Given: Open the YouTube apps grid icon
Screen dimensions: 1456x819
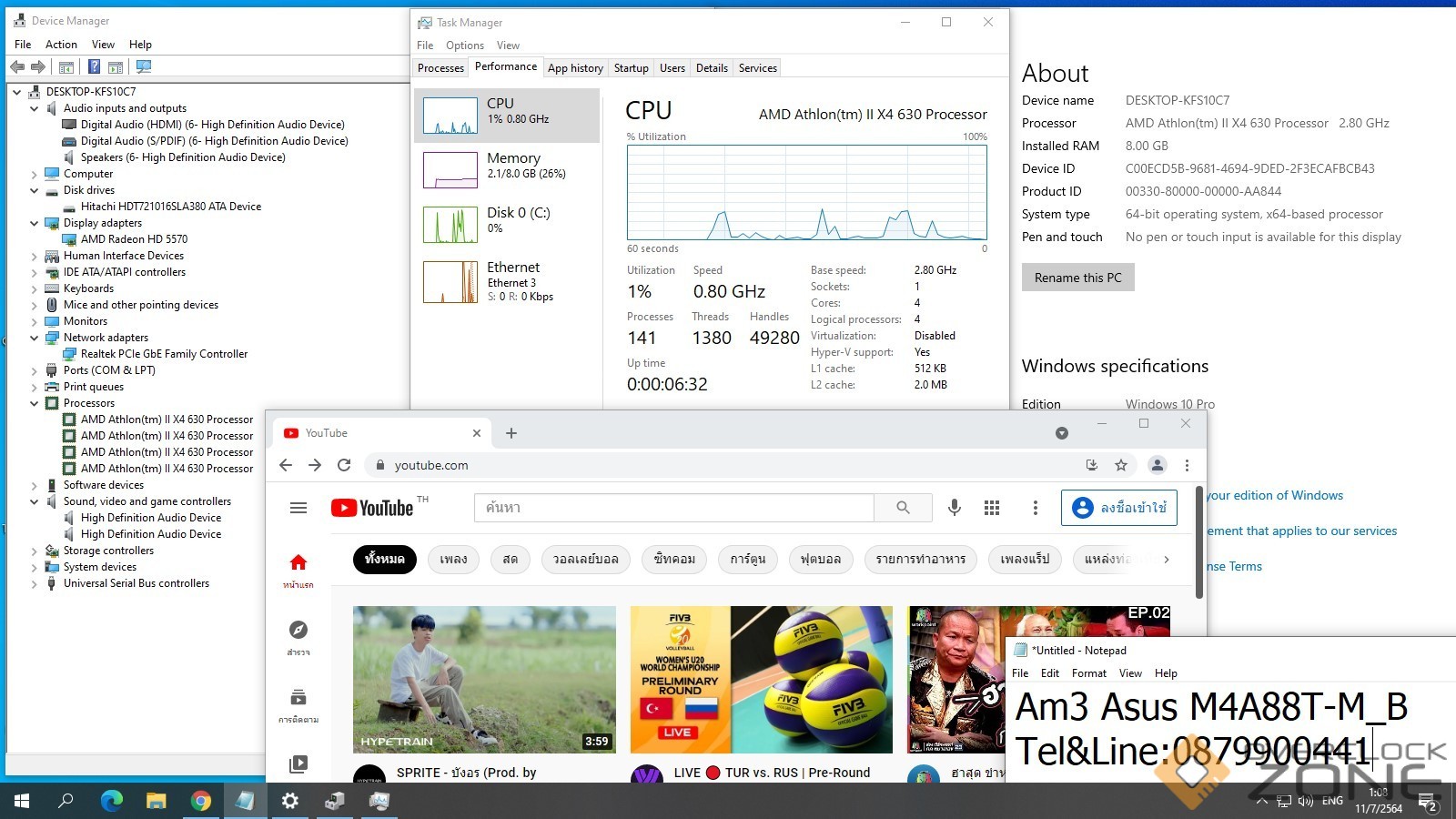Looking at the screenshot, I should point(992,508).
